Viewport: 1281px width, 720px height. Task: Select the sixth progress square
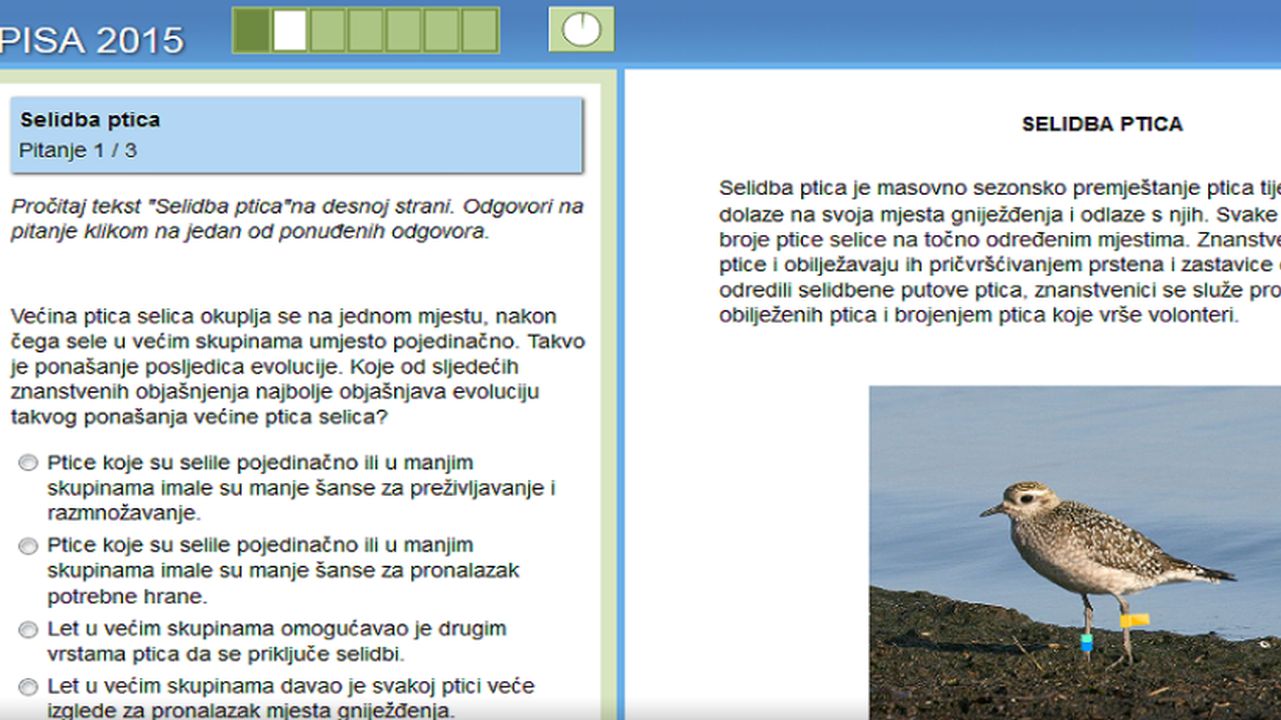[442, 30]
